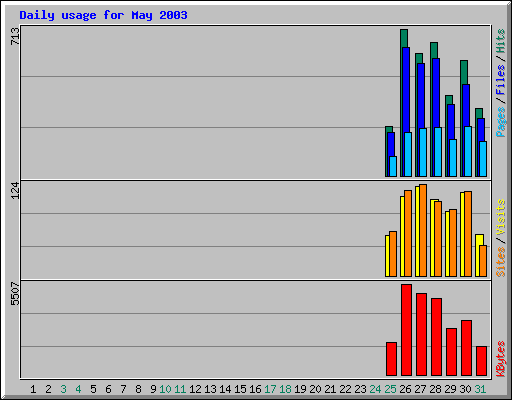Image resolution: width=512 pixels, height=400 pixels.
Task: Click the KBytes legend label
Action: [x=501, y=358]
